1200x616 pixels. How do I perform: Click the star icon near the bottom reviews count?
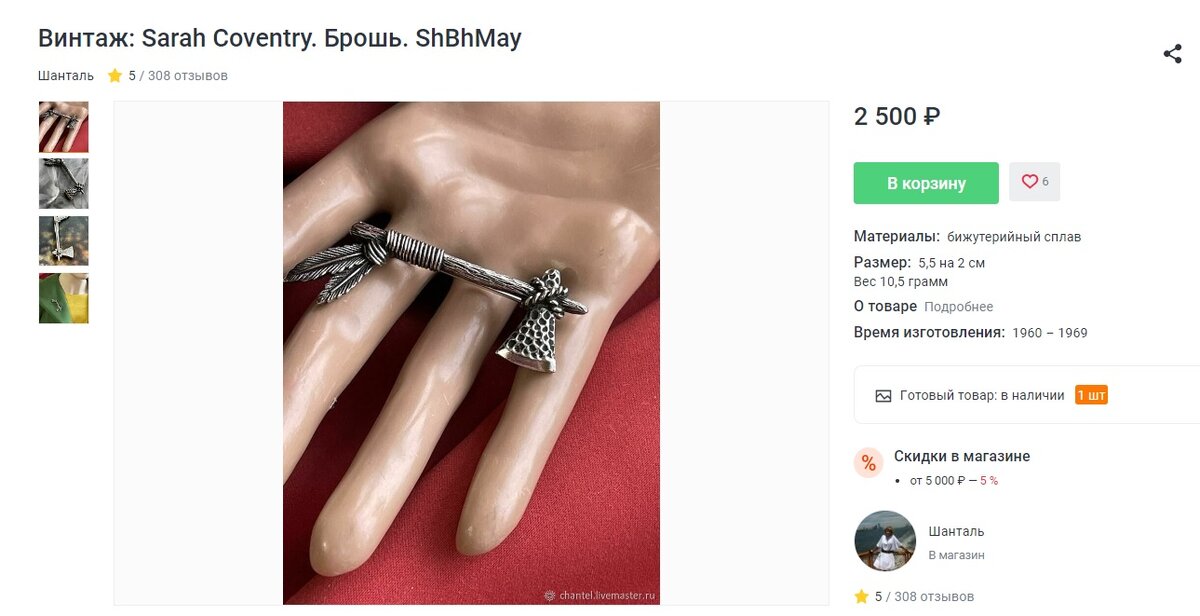860,595
